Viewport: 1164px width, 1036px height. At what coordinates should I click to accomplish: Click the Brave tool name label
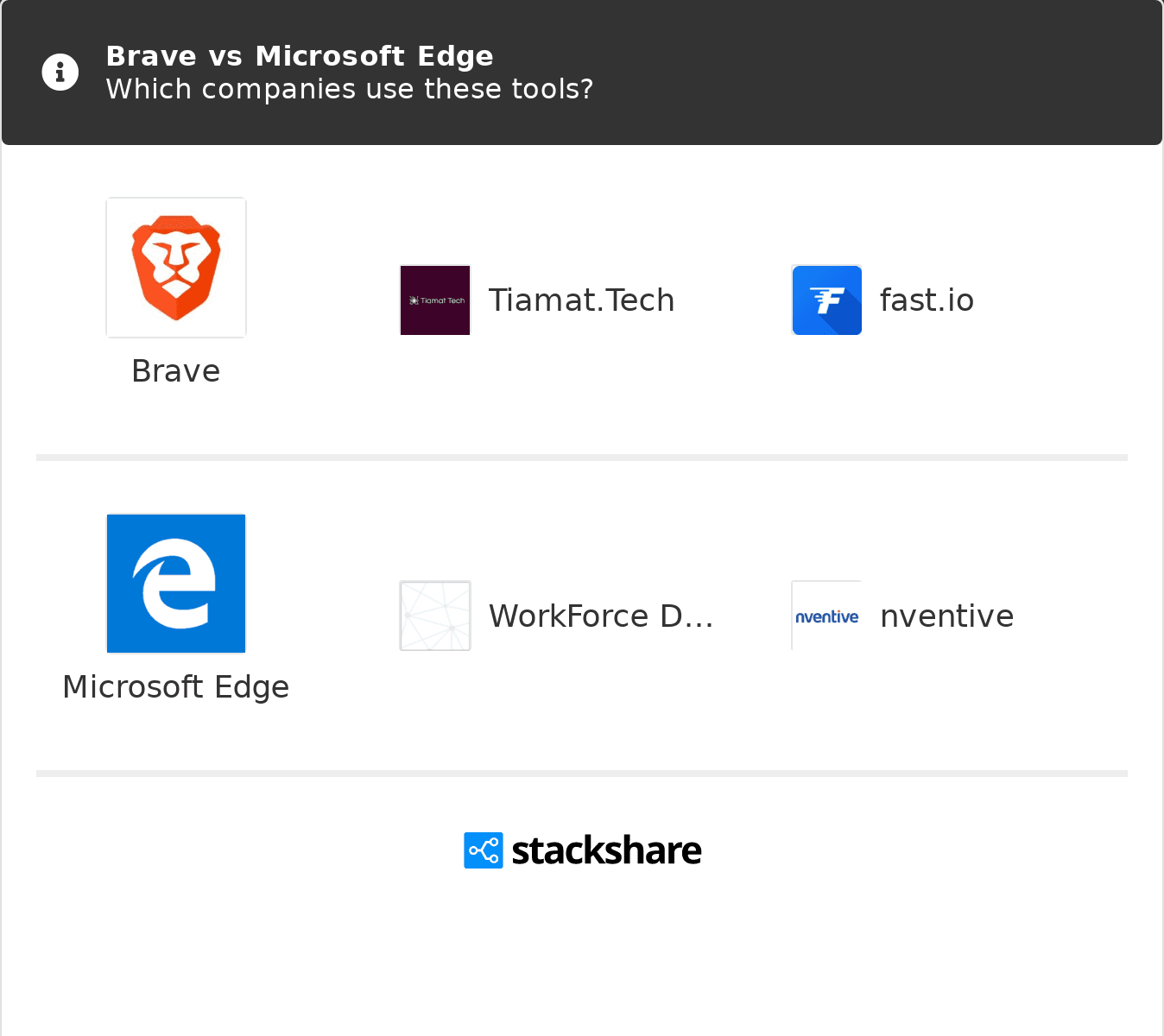coord(176,371)
